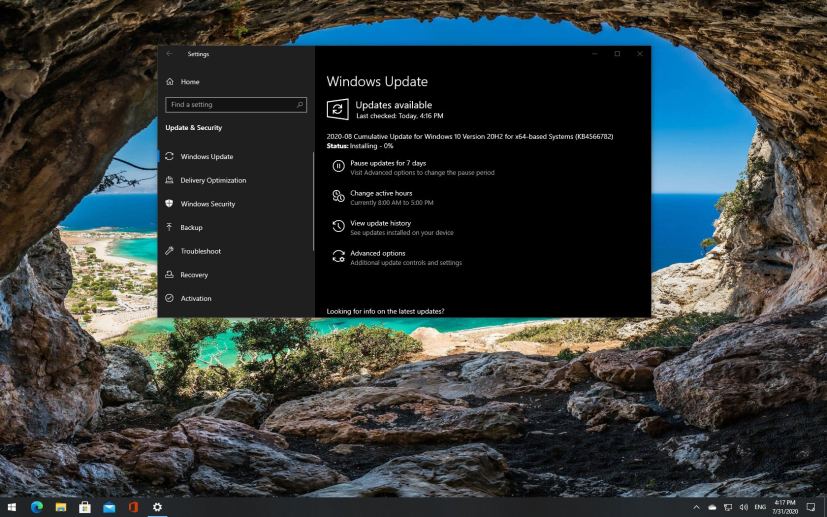Open Change active hours

tap(381, 194)
